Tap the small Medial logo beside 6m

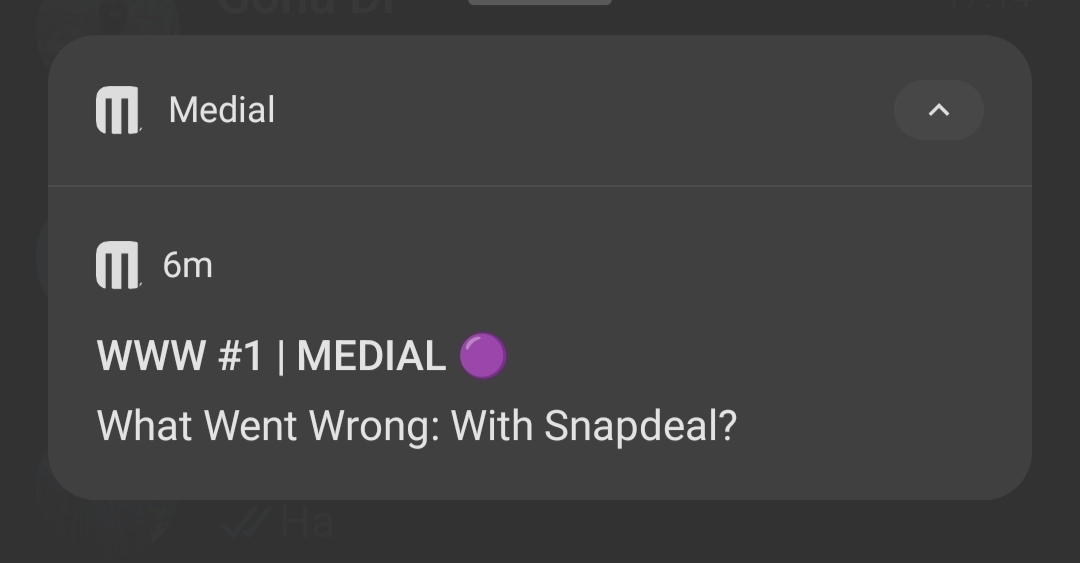click(118, 266)
